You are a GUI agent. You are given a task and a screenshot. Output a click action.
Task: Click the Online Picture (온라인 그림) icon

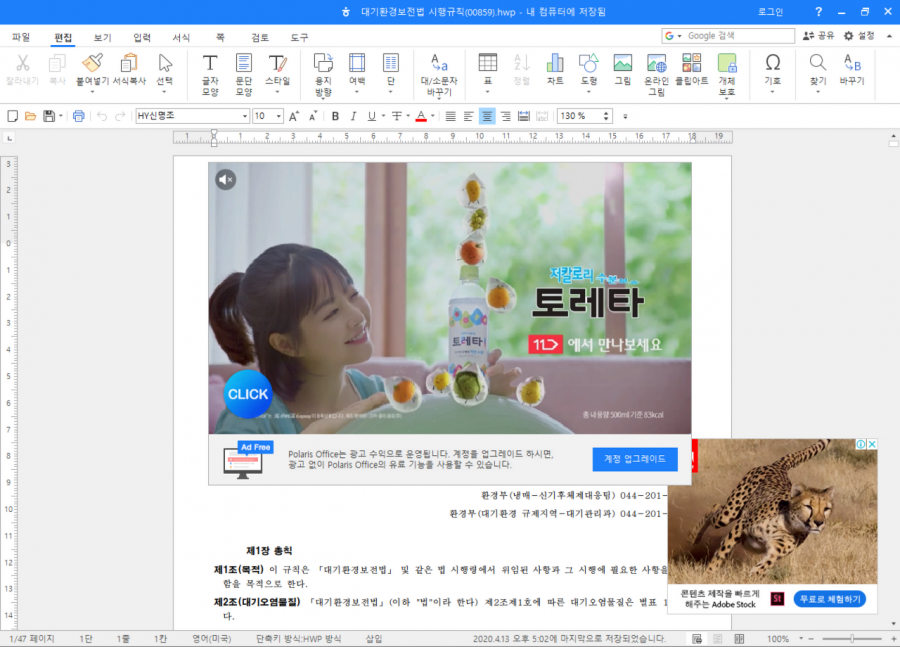657,63
